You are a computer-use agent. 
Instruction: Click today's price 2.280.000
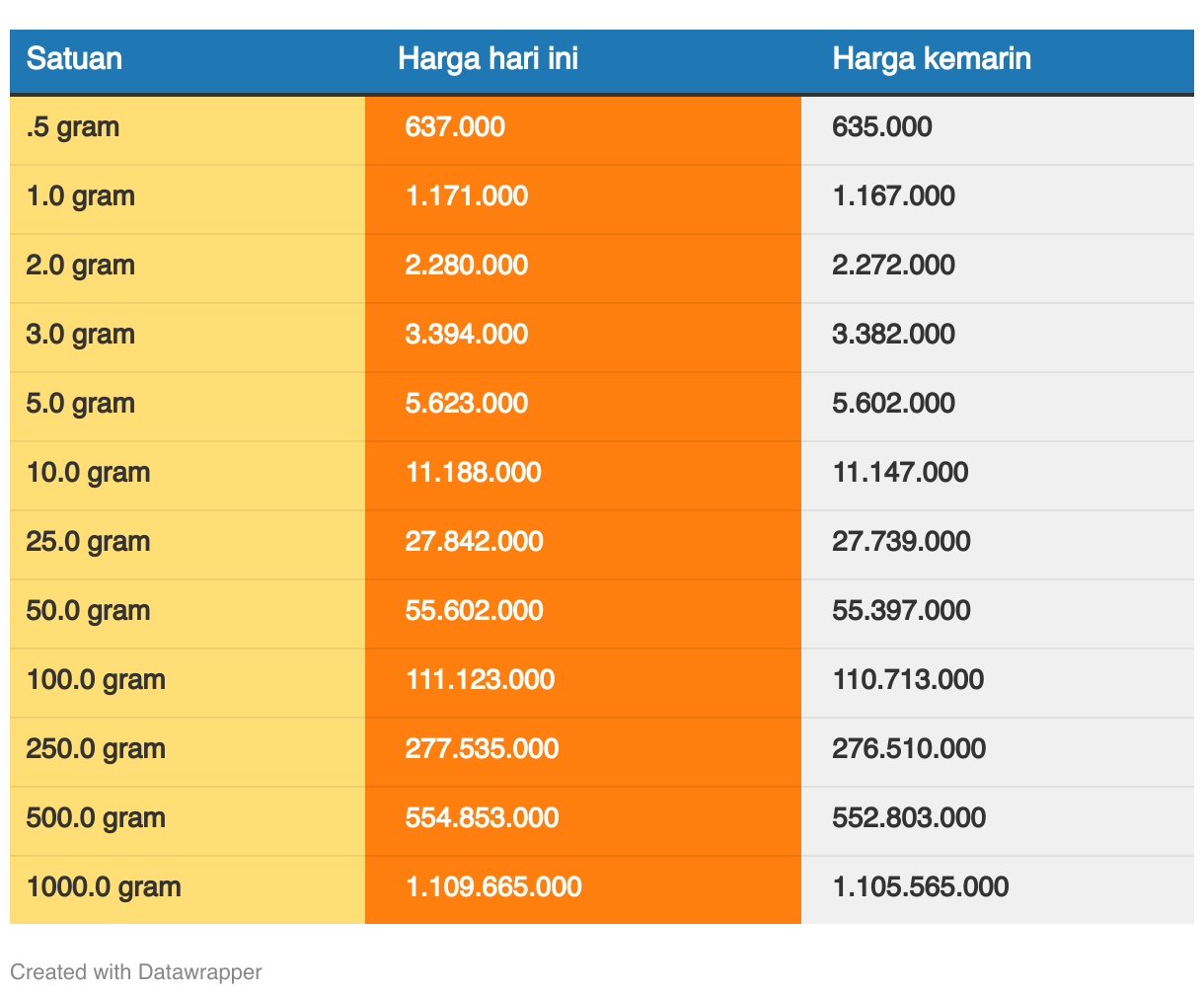coord(466,266)
